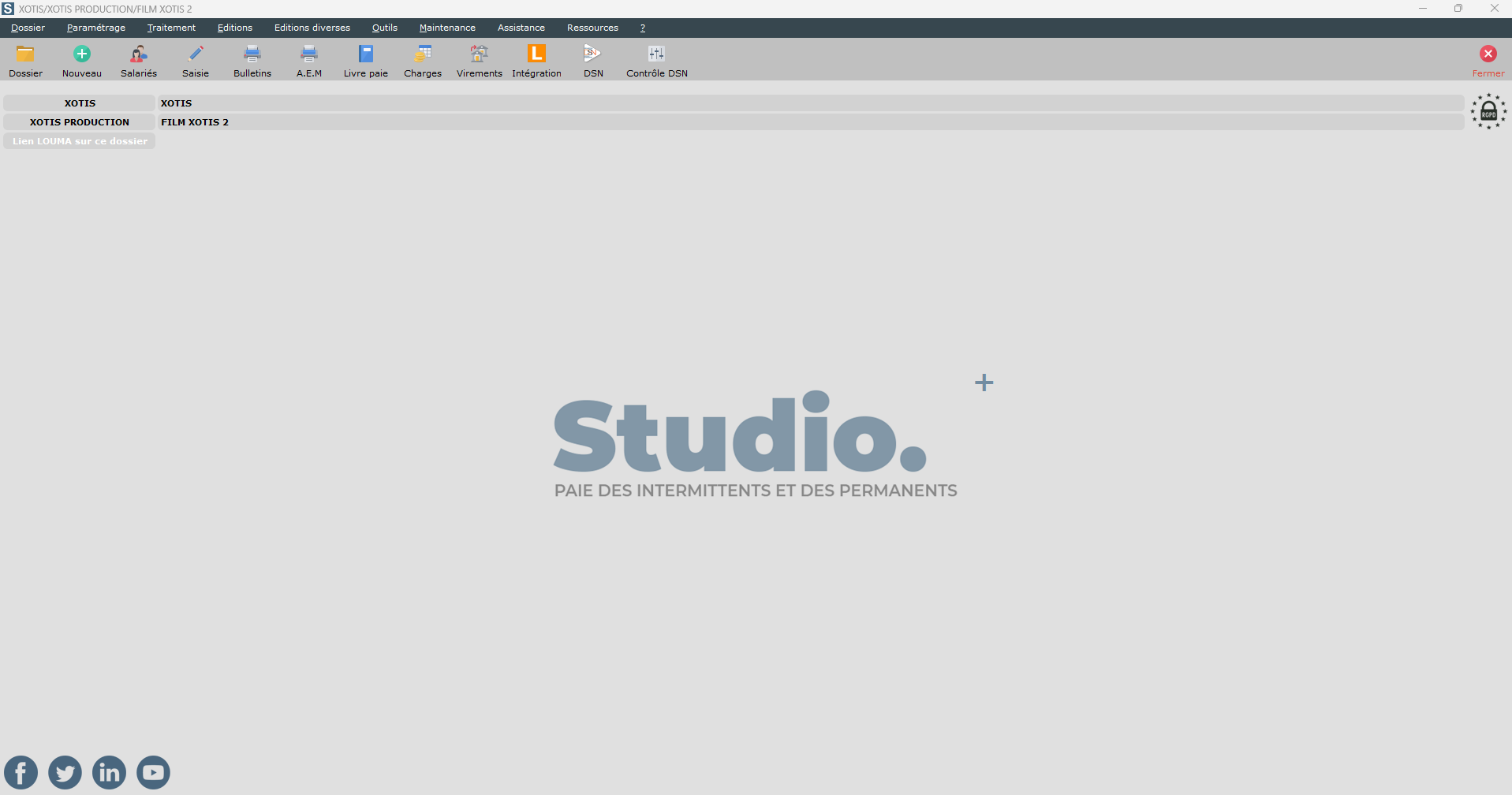Viewport: 1512px width, 795px height.
Task: Open the DSN toolbar icon
Action: tap(593, 54)
